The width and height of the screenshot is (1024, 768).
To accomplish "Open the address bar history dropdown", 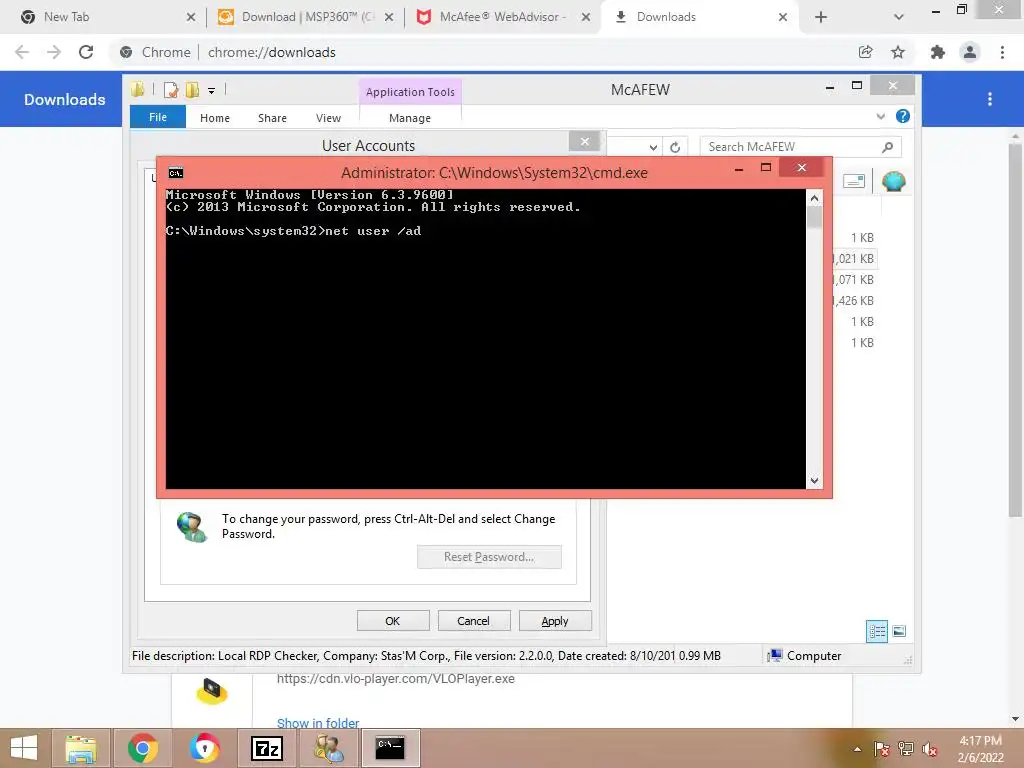I will click(x=653, y=148).
